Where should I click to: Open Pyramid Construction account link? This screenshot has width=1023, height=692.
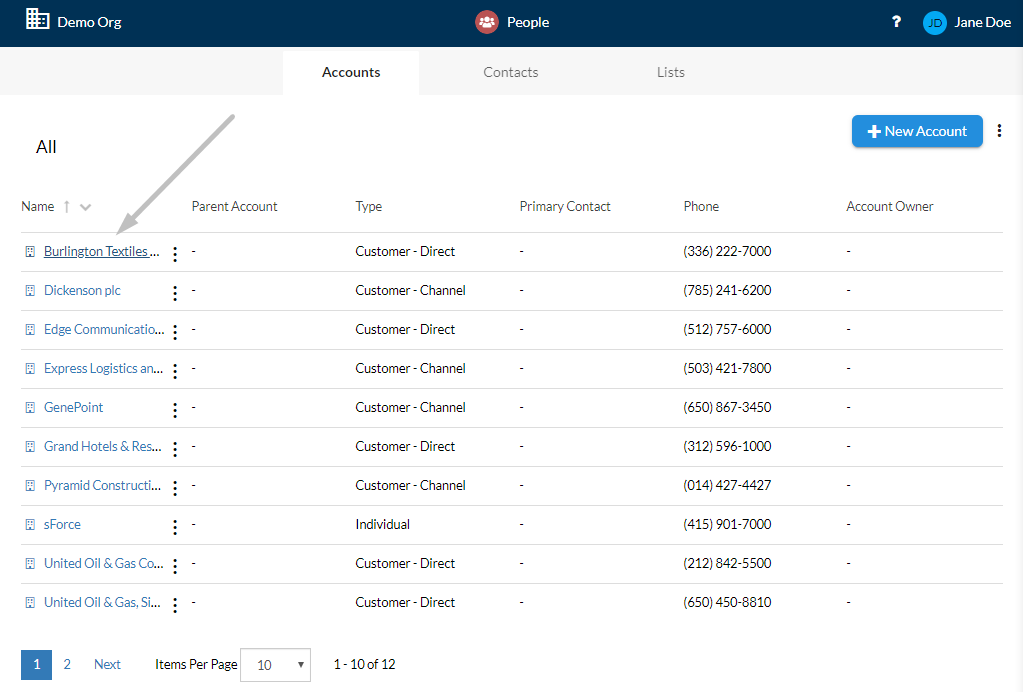[x=102, y=486]
